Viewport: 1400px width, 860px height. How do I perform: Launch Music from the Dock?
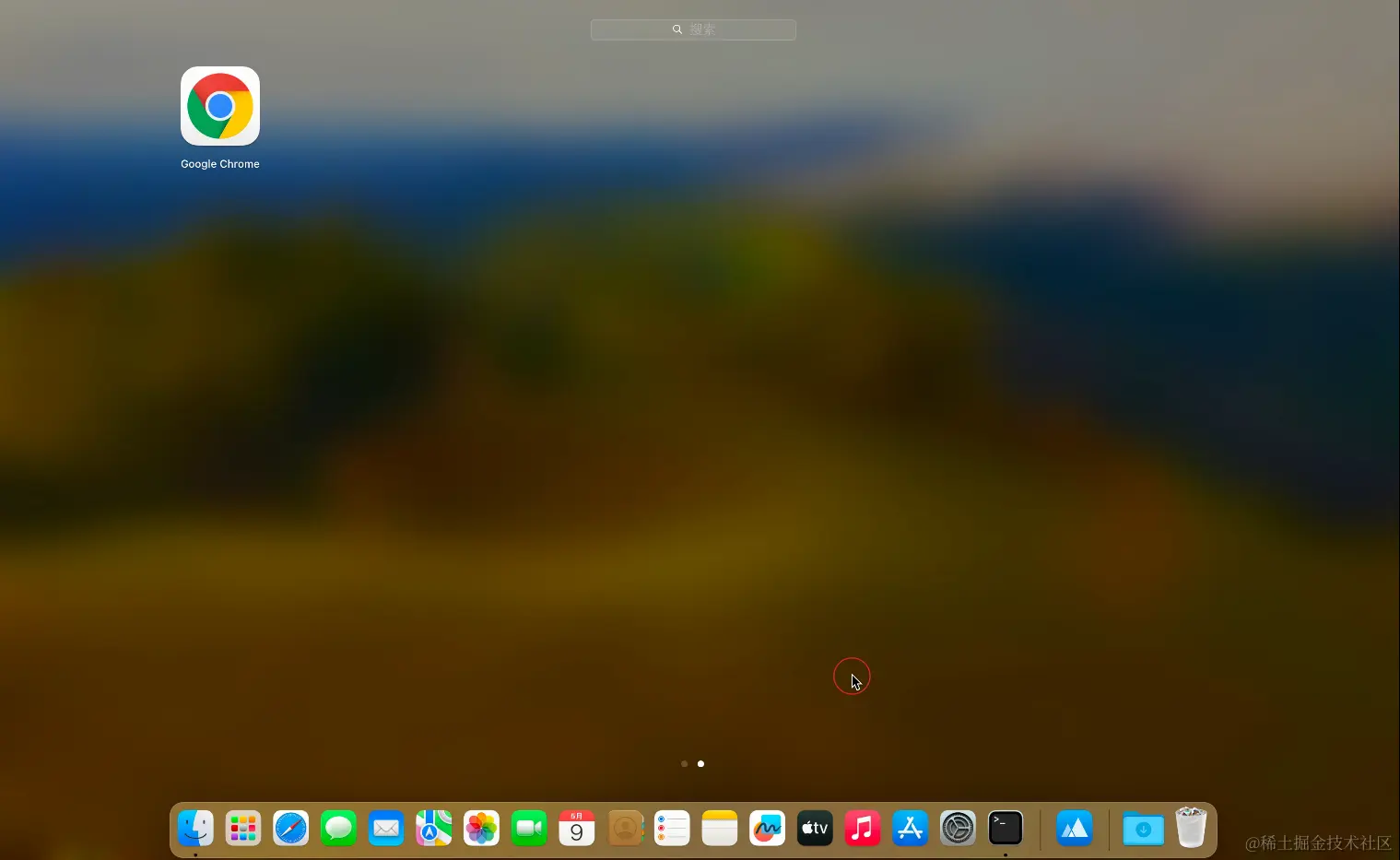[x=863, y=828]
